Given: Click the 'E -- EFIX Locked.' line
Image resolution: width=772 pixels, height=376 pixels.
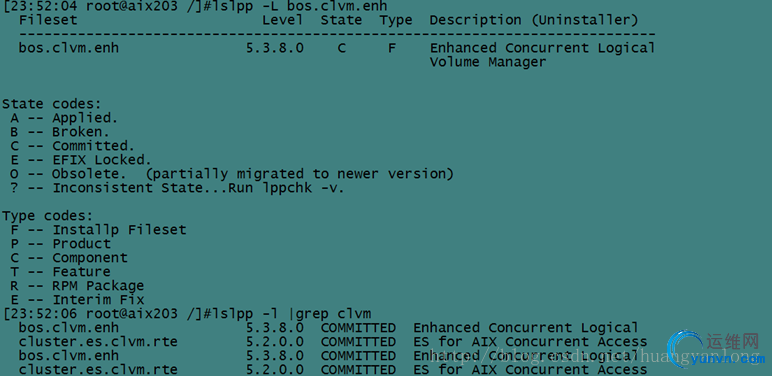Looking at the screenshot, I should pyautogui.click(x=81, y=160).
